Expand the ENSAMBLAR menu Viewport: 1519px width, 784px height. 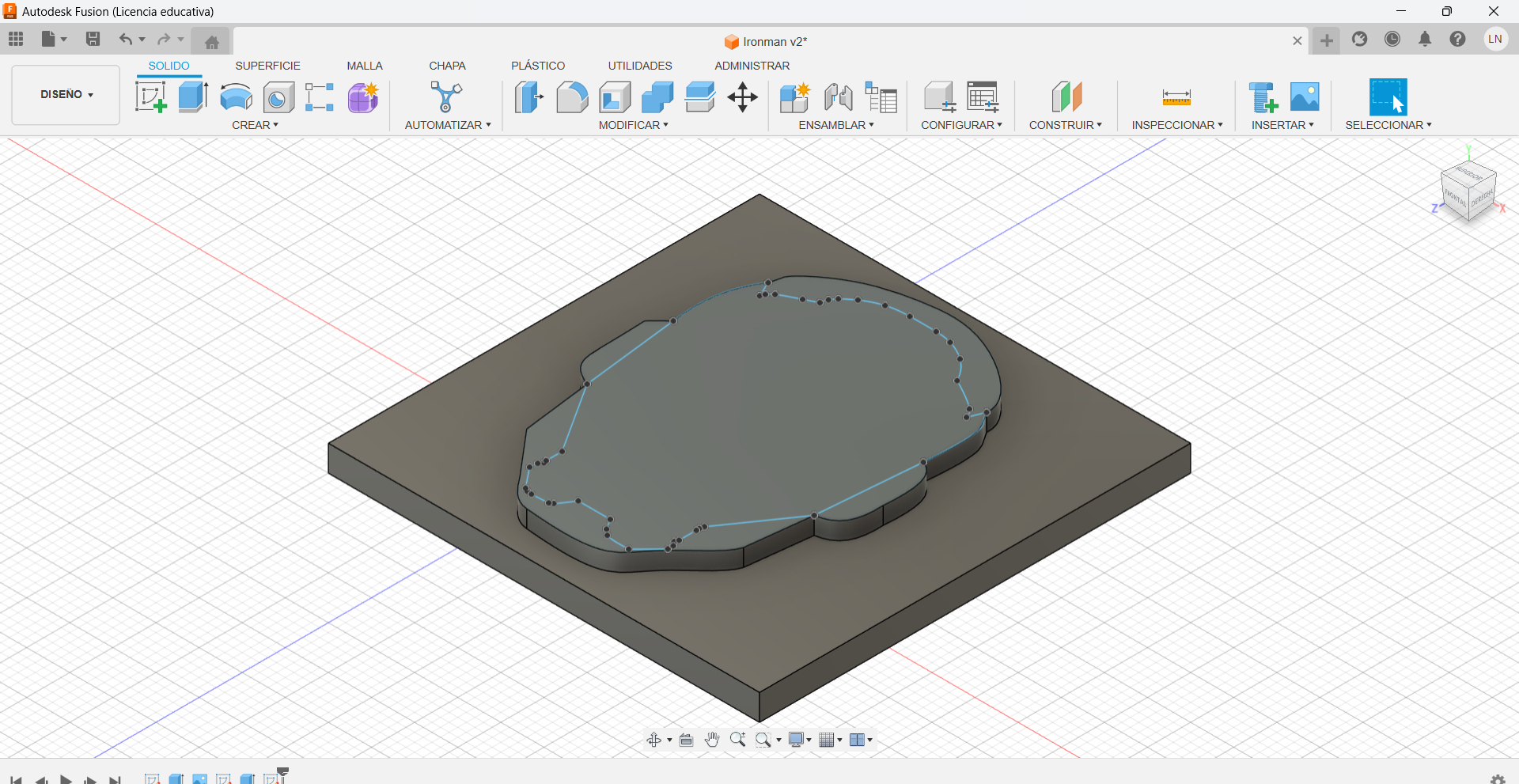pyautogui.click(x=836, y=125)
